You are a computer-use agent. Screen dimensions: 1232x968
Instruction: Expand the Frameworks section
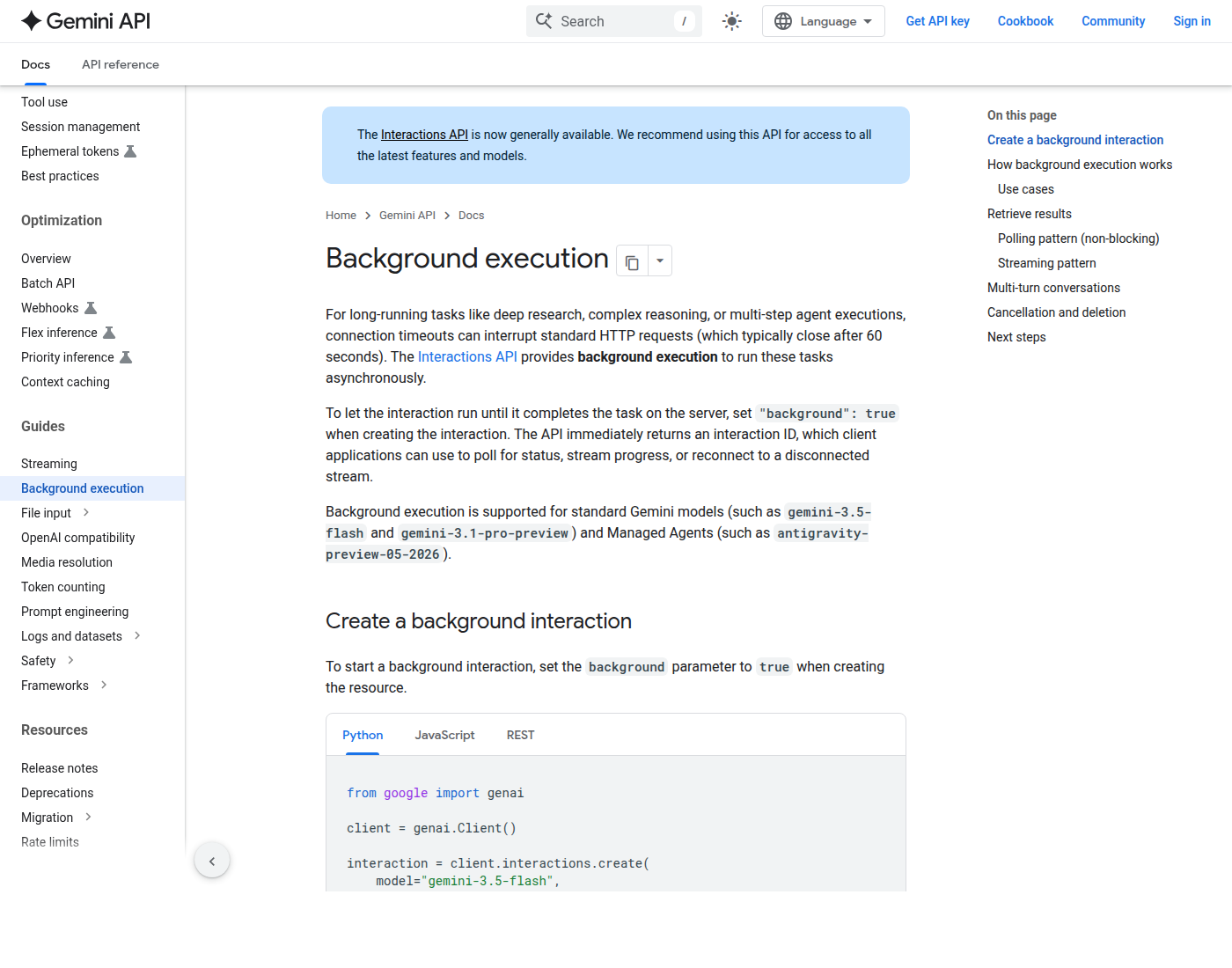tap(104, 685)
